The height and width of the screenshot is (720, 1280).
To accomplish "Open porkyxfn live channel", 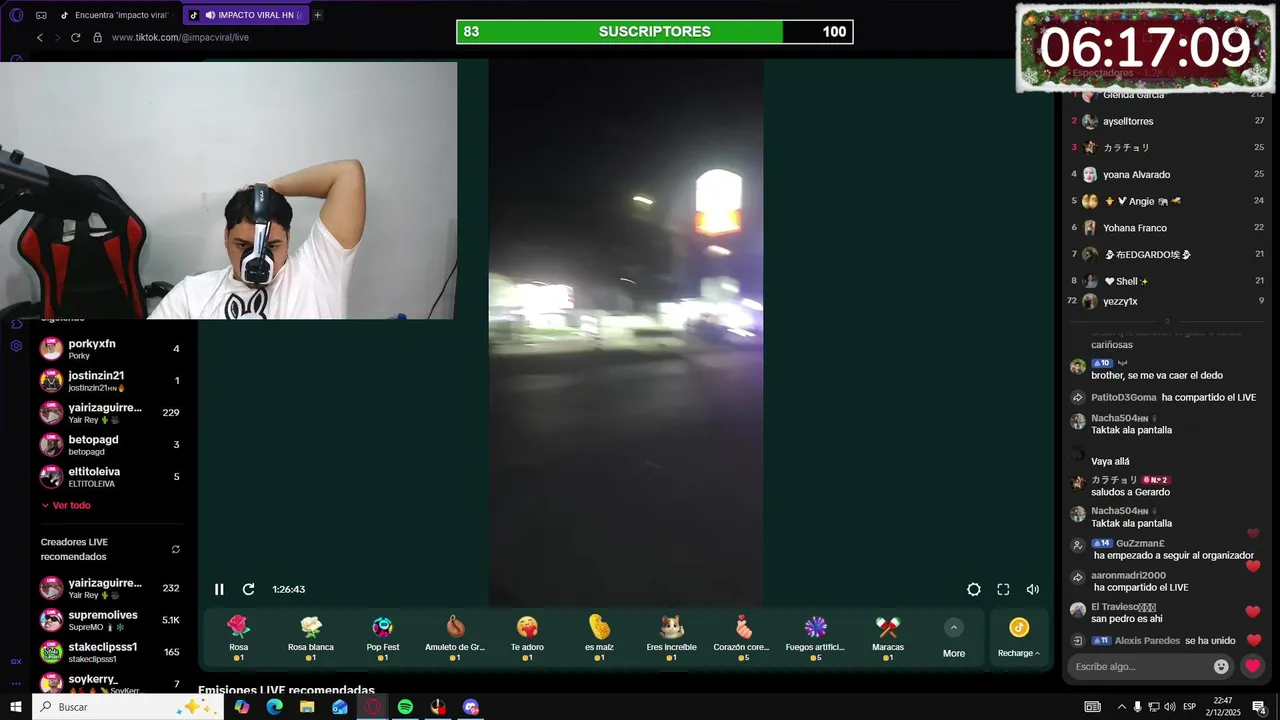I will point(110,349).
